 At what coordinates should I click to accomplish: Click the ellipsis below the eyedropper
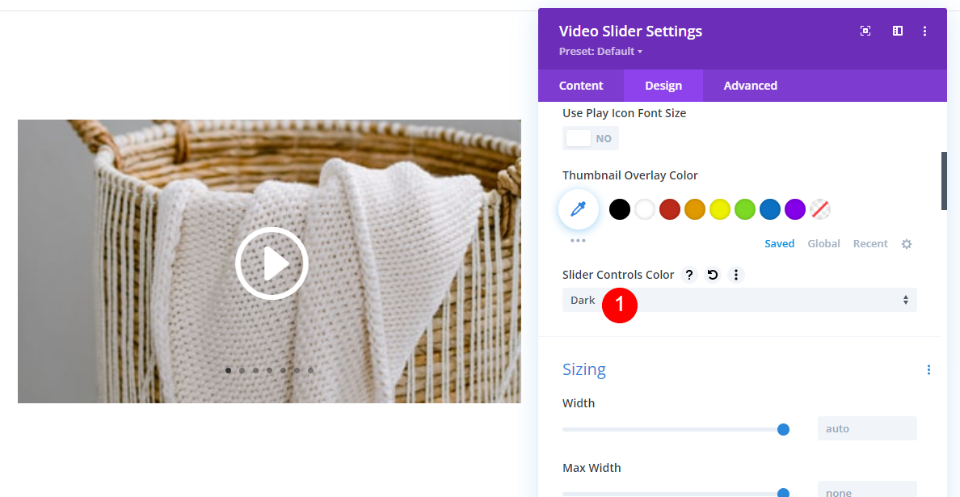tap(578, 241)
